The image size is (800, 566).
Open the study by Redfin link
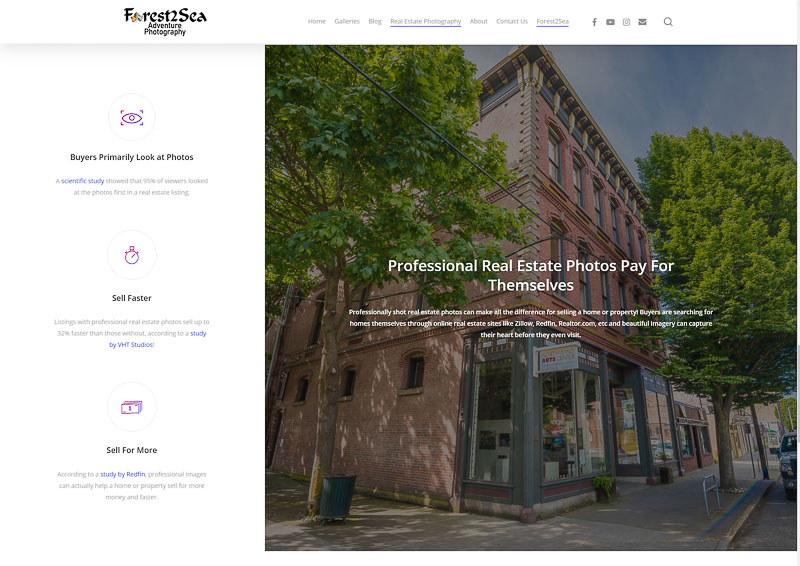[x=123, y=474]
